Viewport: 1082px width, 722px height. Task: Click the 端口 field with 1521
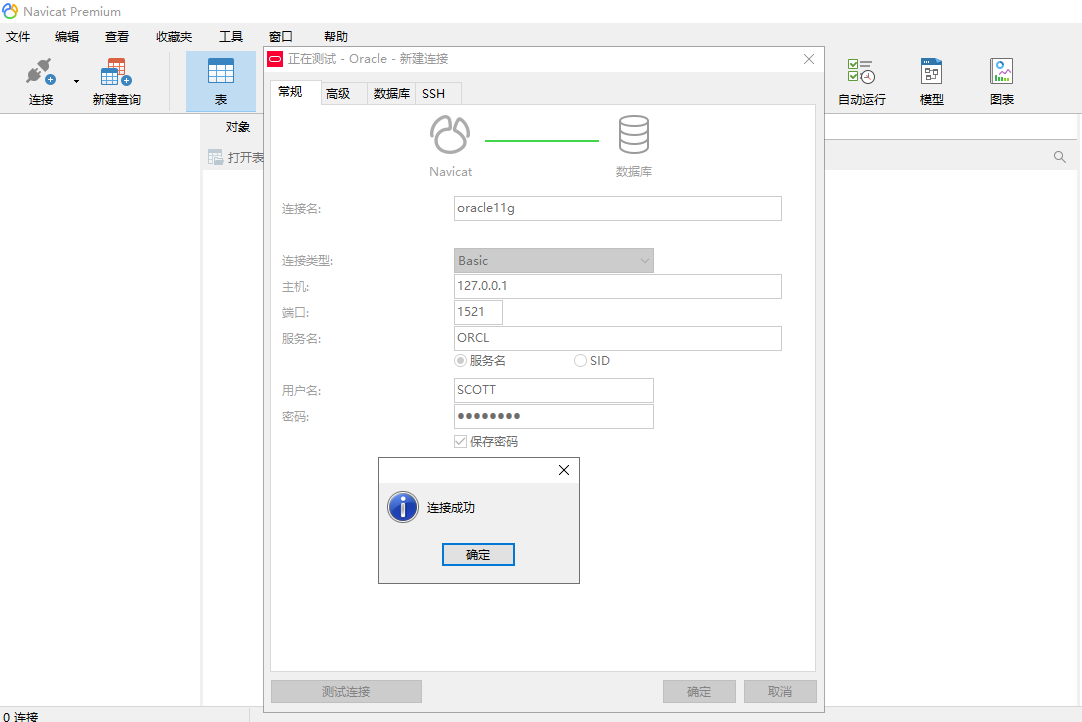478,312
